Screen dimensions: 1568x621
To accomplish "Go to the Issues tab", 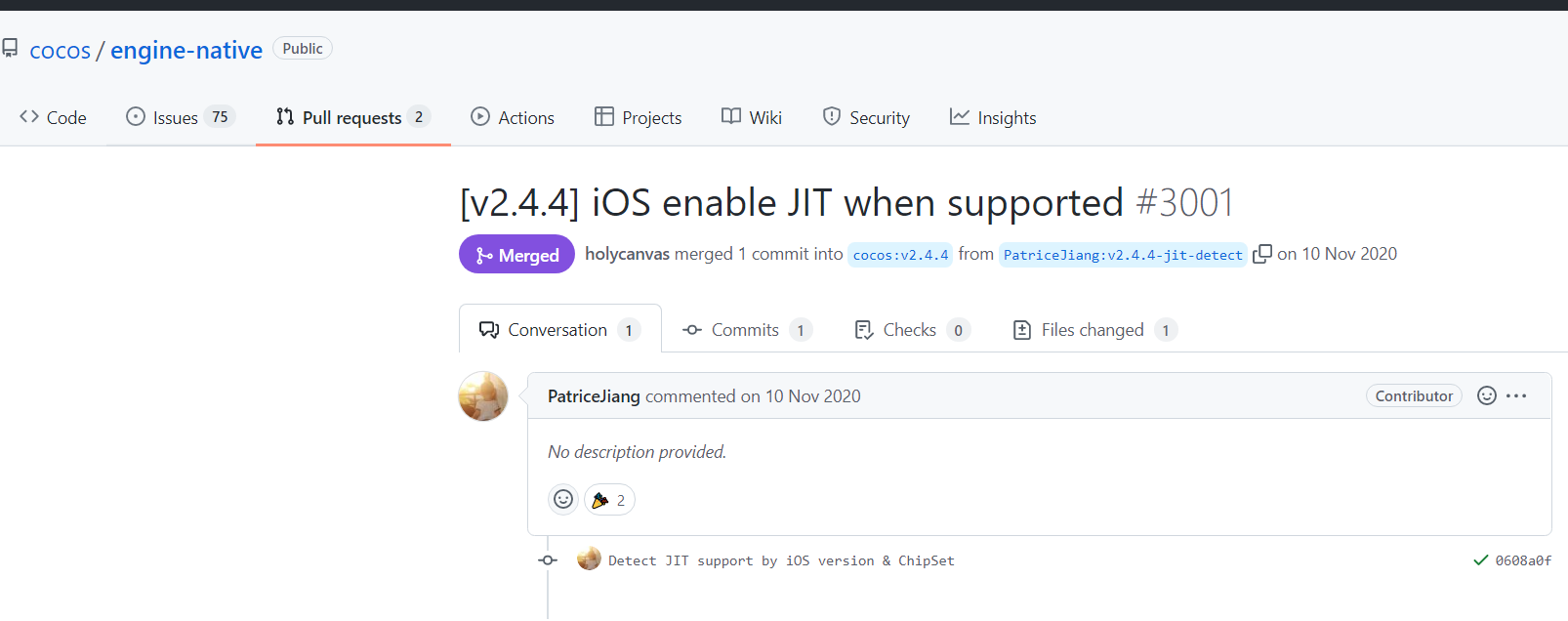I will (x=180, y=118).
